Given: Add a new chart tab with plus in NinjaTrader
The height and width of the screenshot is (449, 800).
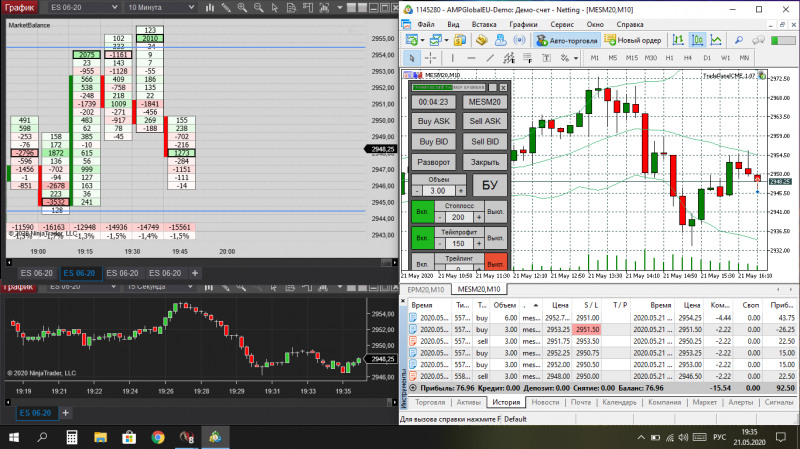Looking at the screenshot, I should (194, 273).
